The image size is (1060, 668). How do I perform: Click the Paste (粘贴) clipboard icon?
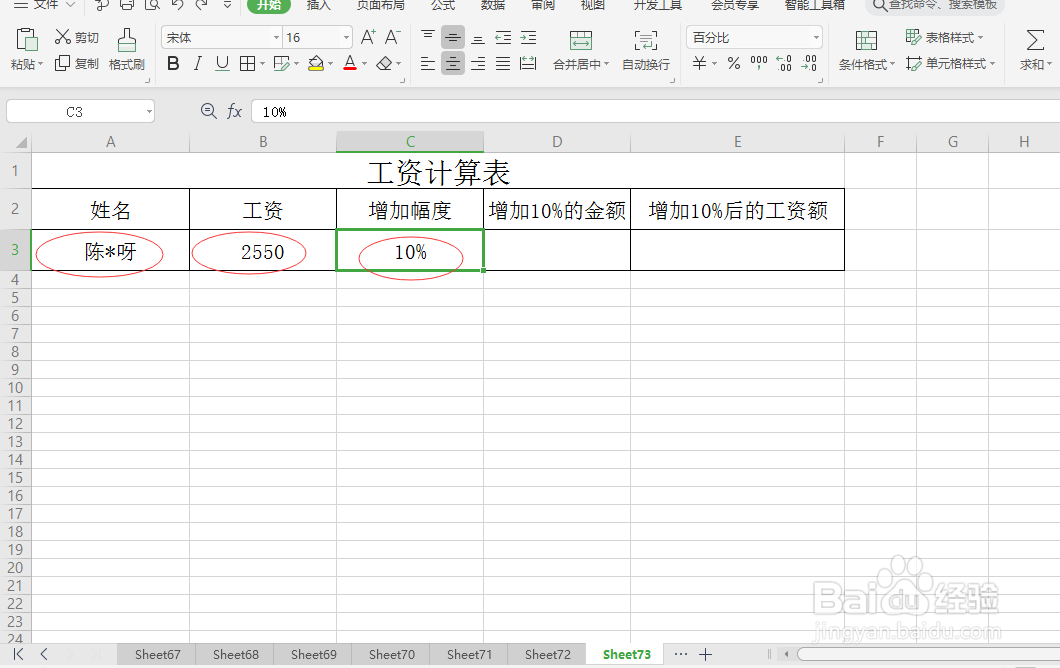(x=26, y=40)
